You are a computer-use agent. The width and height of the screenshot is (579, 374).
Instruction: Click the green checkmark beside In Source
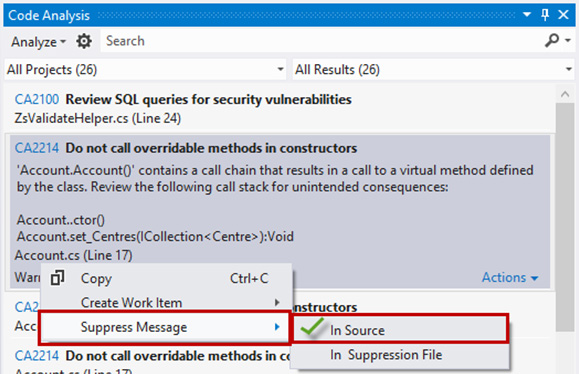(x=312, y=327)
